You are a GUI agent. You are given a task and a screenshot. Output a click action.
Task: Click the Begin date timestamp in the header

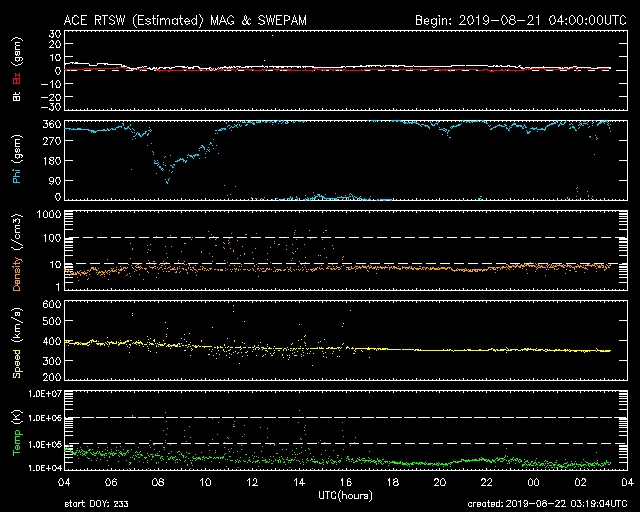point(521,19)
